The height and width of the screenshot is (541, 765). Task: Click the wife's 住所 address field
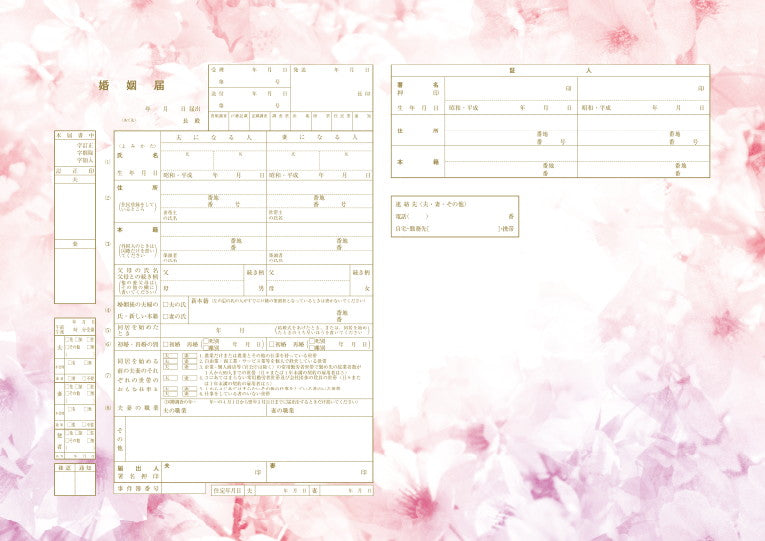coord(319,190)
